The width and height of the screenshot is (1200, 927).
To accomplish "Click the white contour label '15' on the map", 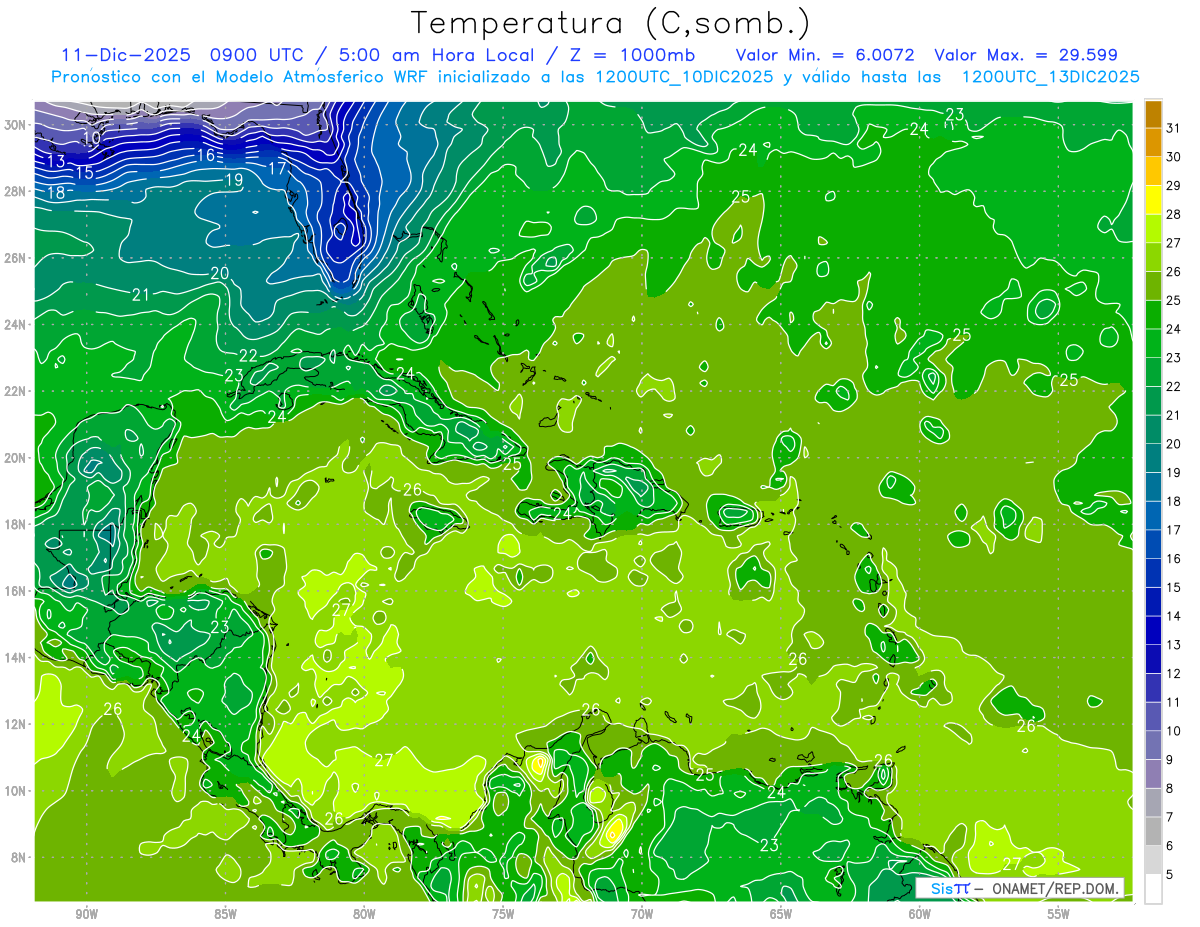I will point(85,173).
